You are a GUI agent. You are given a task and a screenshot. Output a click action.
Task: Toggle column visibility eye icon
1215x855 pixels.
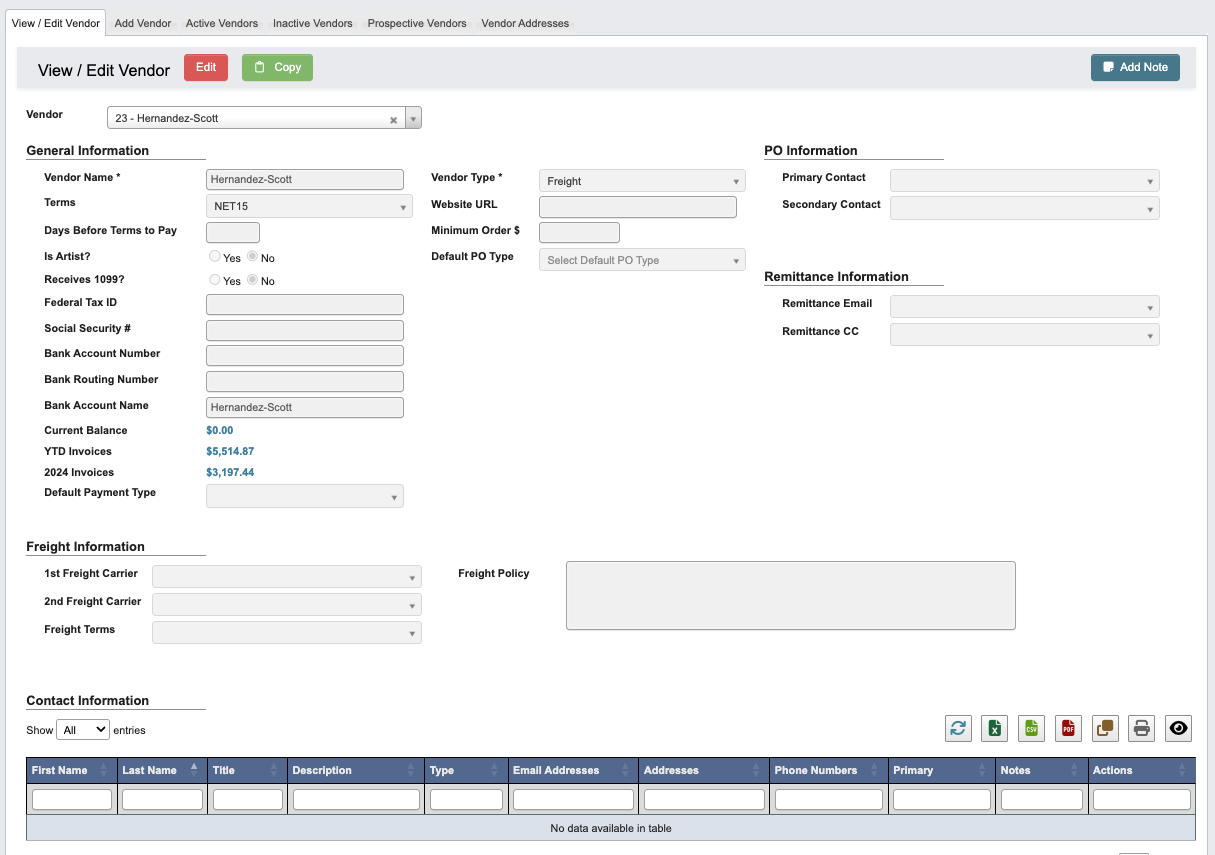tap(1178, 728)
